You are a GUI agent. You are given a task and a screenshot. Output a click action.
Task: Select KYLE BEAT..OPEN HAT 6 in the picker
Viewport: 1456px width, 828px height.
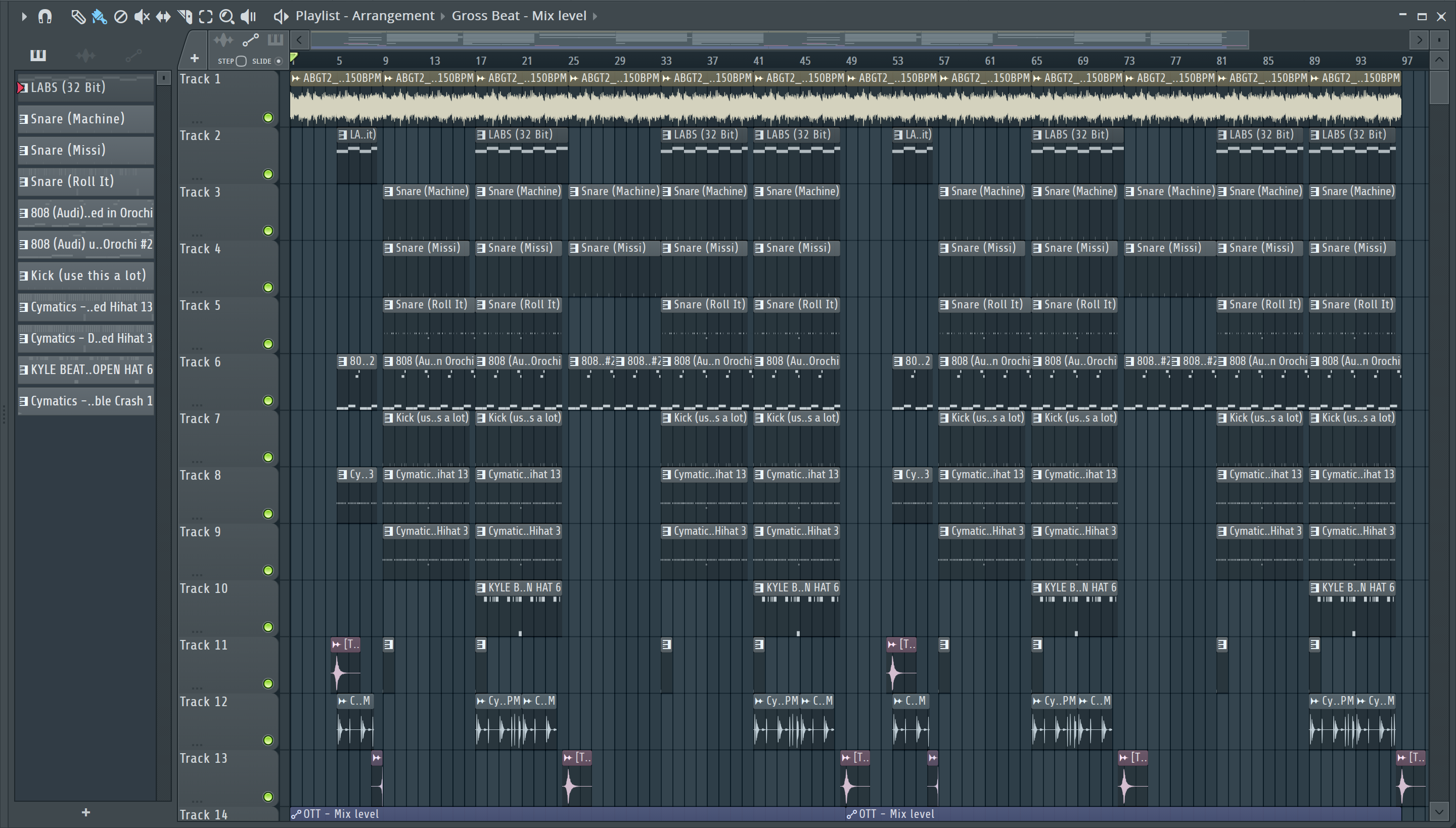86,370
